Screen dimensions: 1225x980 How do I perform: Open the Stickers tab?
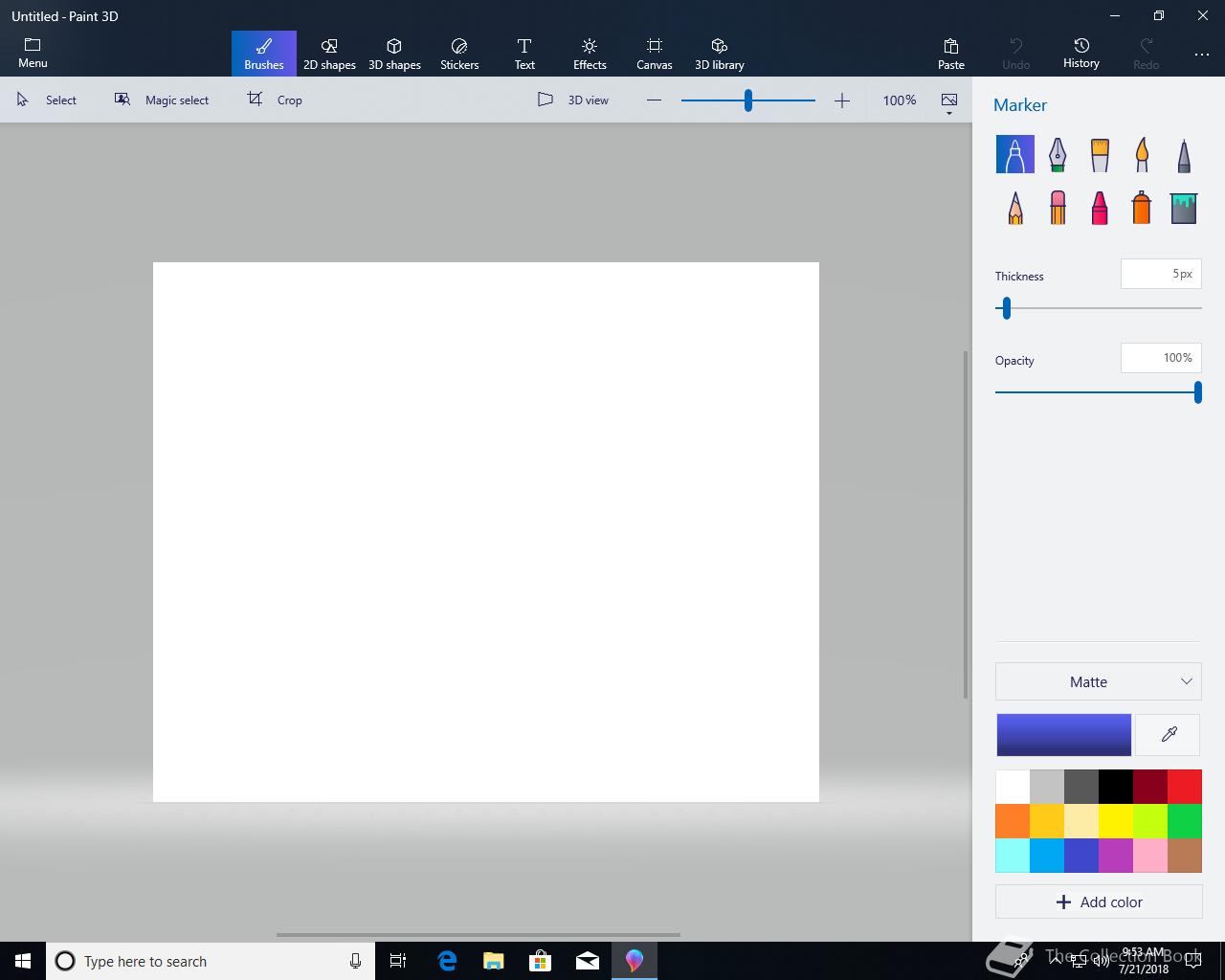[x=459, y=54]
